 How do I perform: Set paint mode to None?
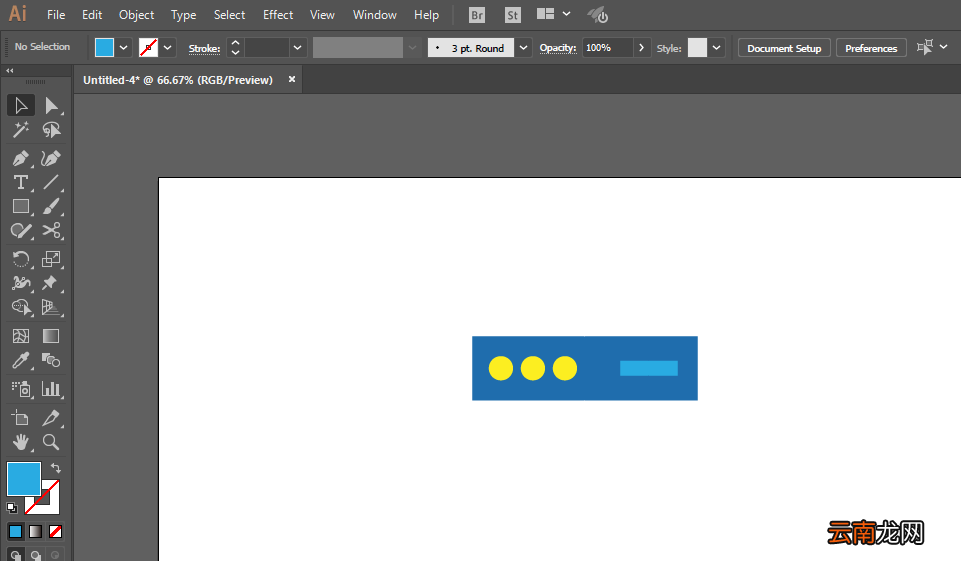click(x=55, y=531)
